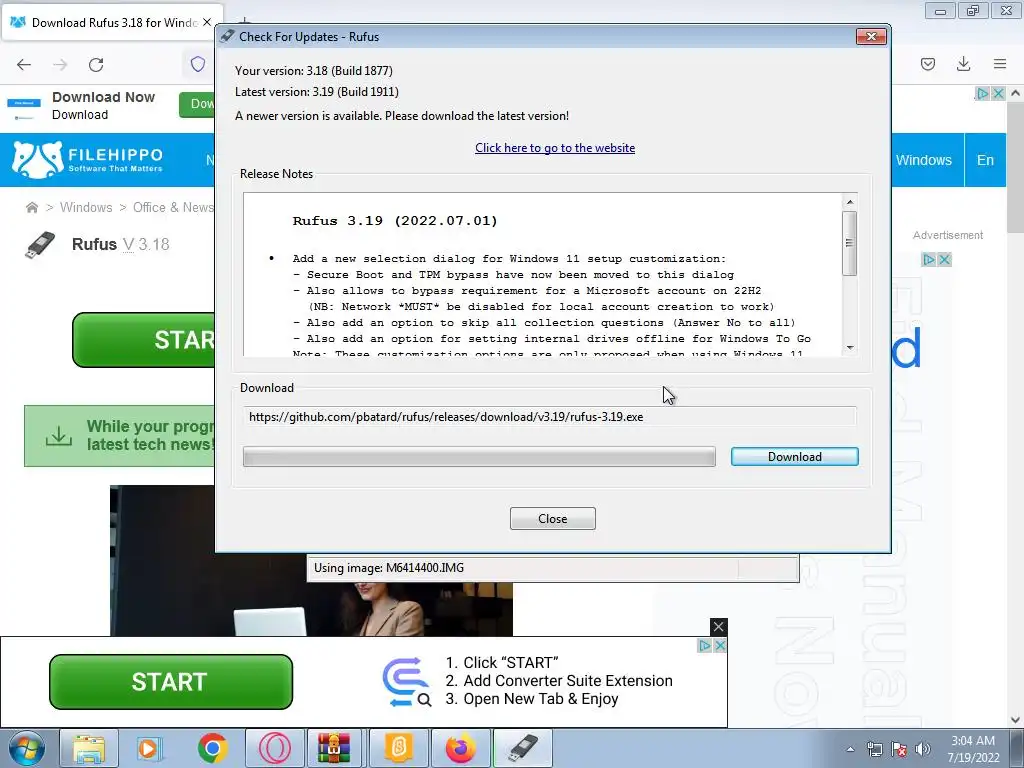
Task: Launch the media player from the taskbar
Action: [149, 748]
